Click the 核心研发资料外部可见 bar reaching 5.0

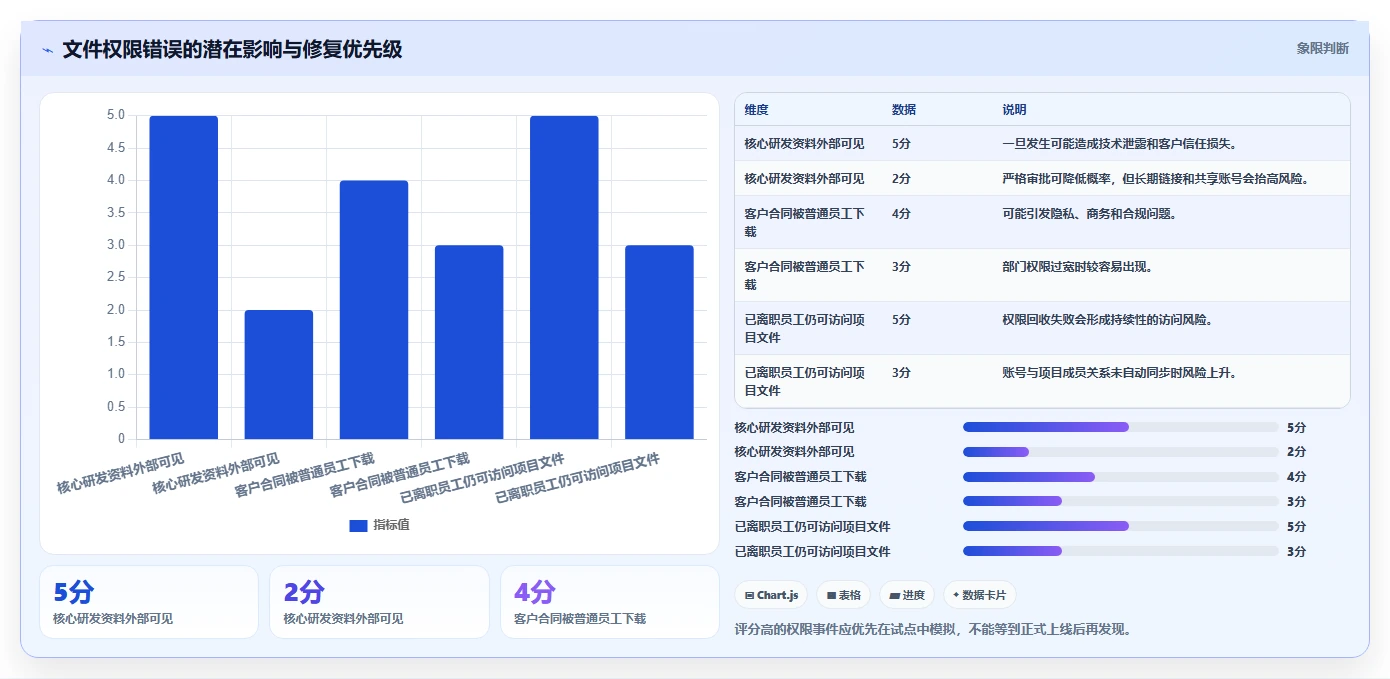pos(184,277)
